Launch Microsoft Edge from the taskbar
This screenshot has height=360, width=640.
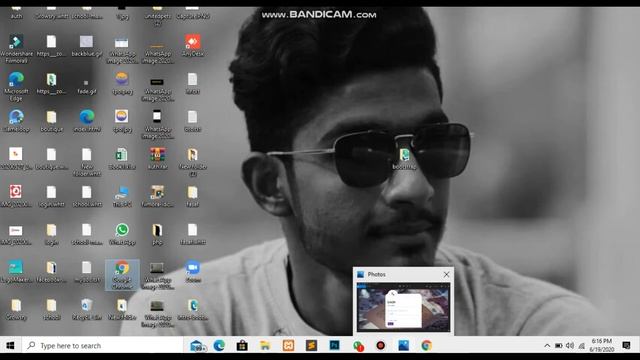(x=219, y=346)
